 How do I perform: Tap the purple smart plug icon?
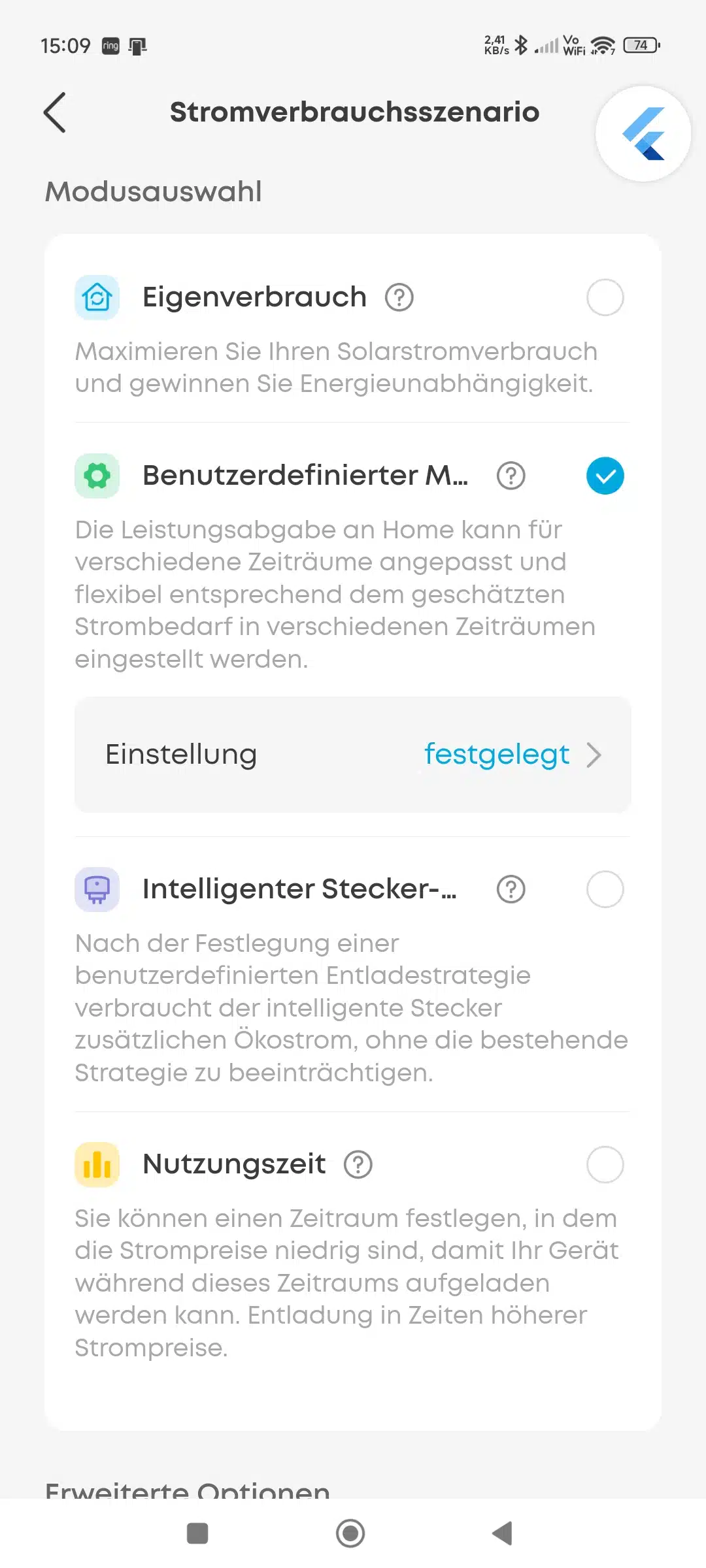click(x=97, y=889)
